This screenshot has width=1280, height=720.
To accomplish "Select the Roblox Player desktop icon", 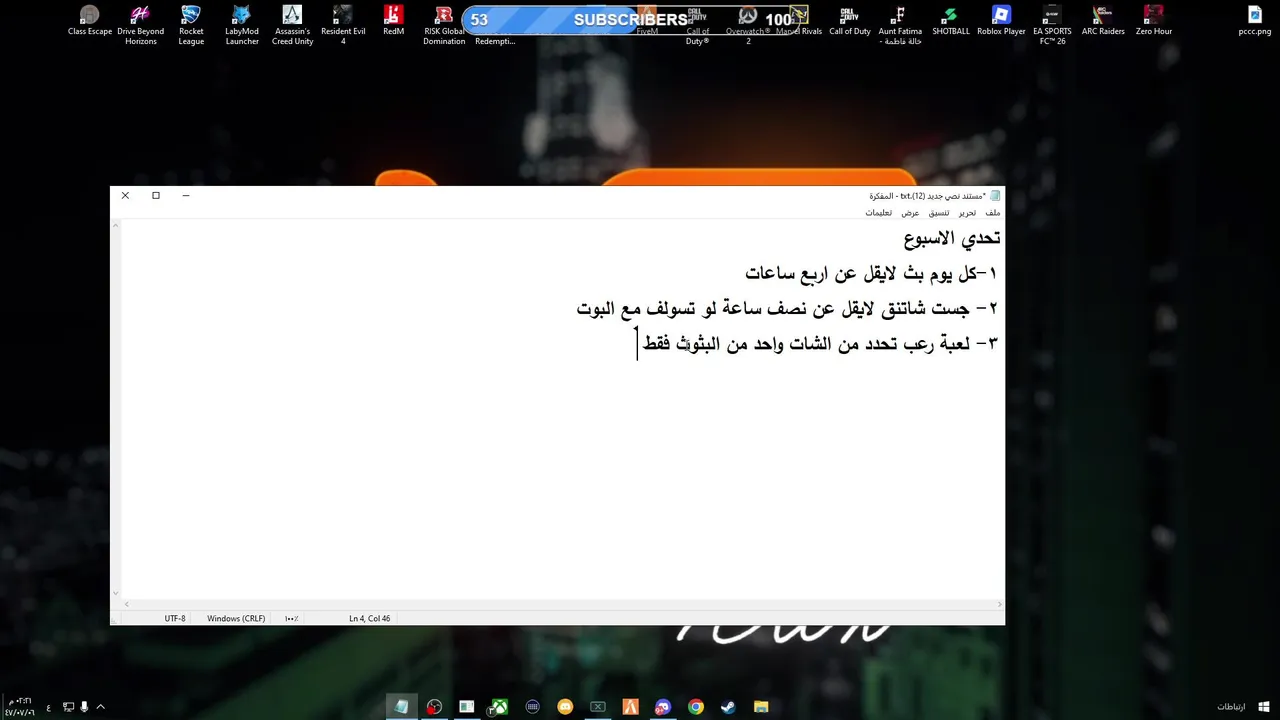I will [1001, 21].
